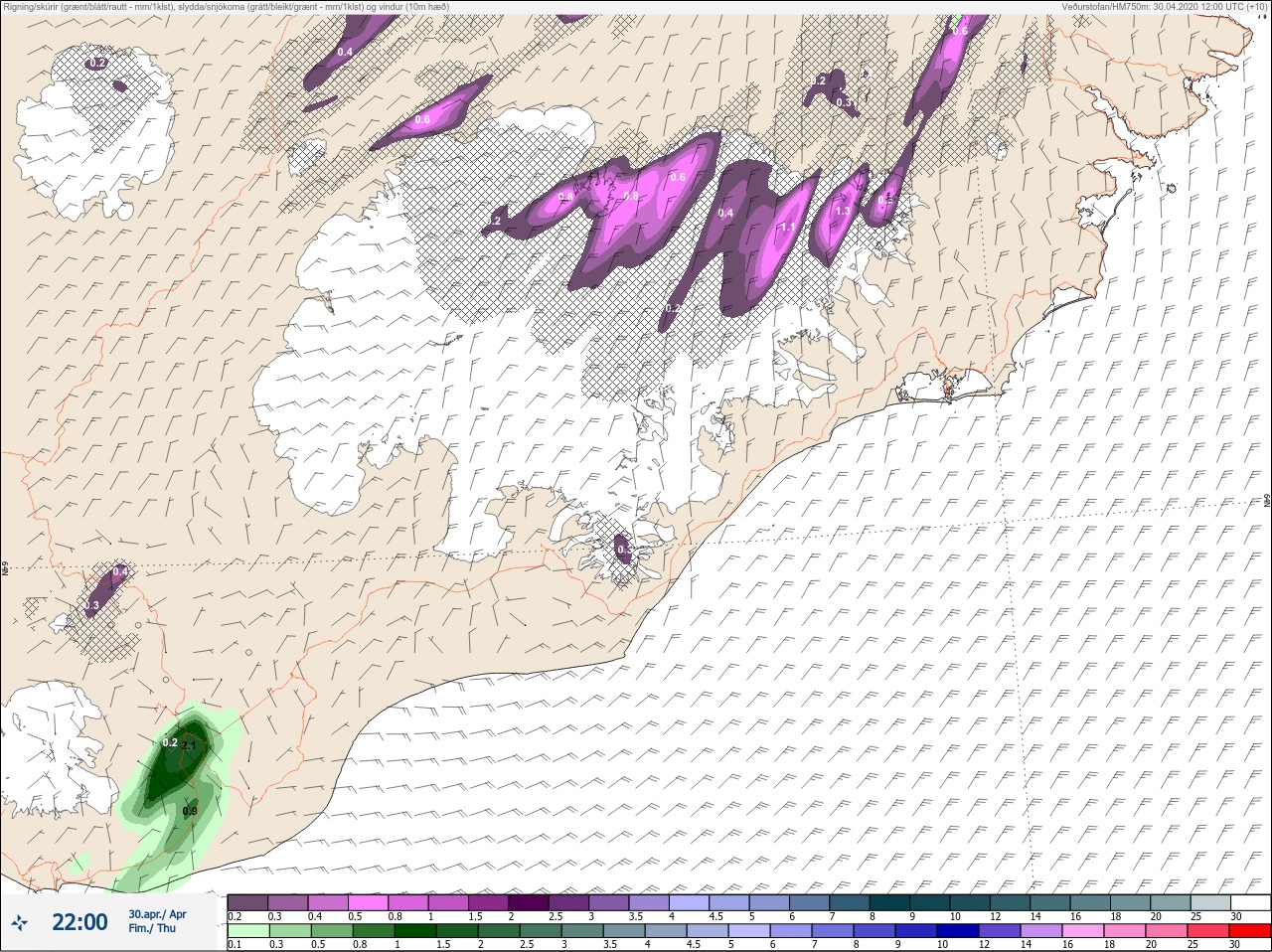
Task: Select the darkest purple swatch at 2 in top legend
Action: point(530,902)
